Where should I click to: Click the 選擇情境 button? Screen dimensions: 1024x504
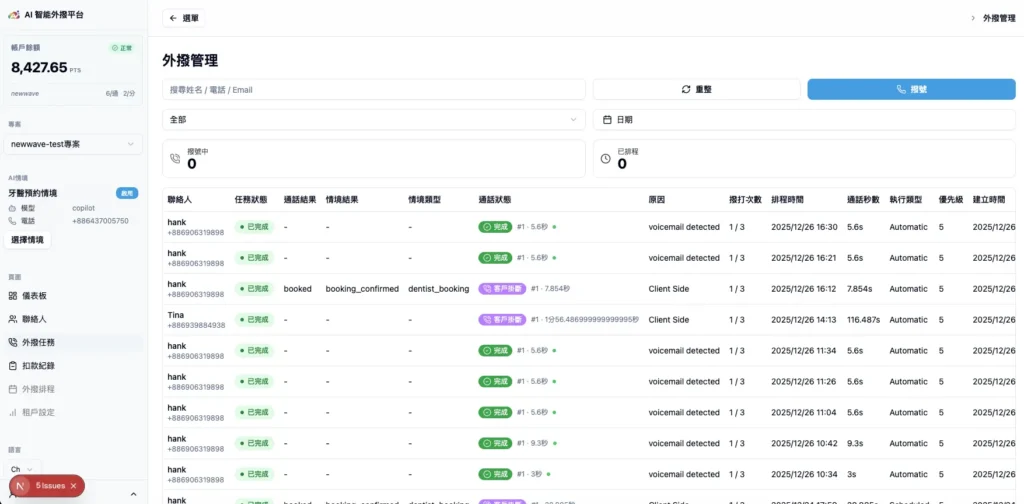pyautogui.click(x=27, y=240)
